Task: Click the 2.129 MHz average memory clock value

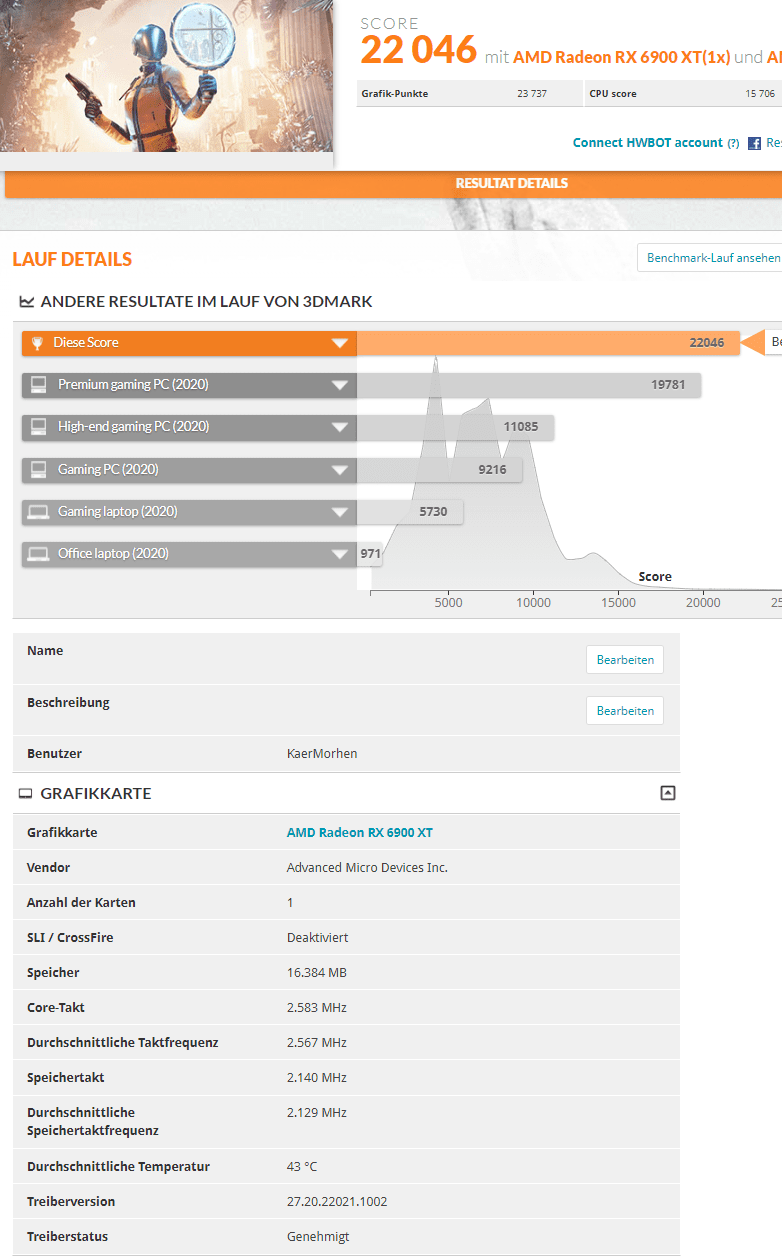Action: (316, 1113)
